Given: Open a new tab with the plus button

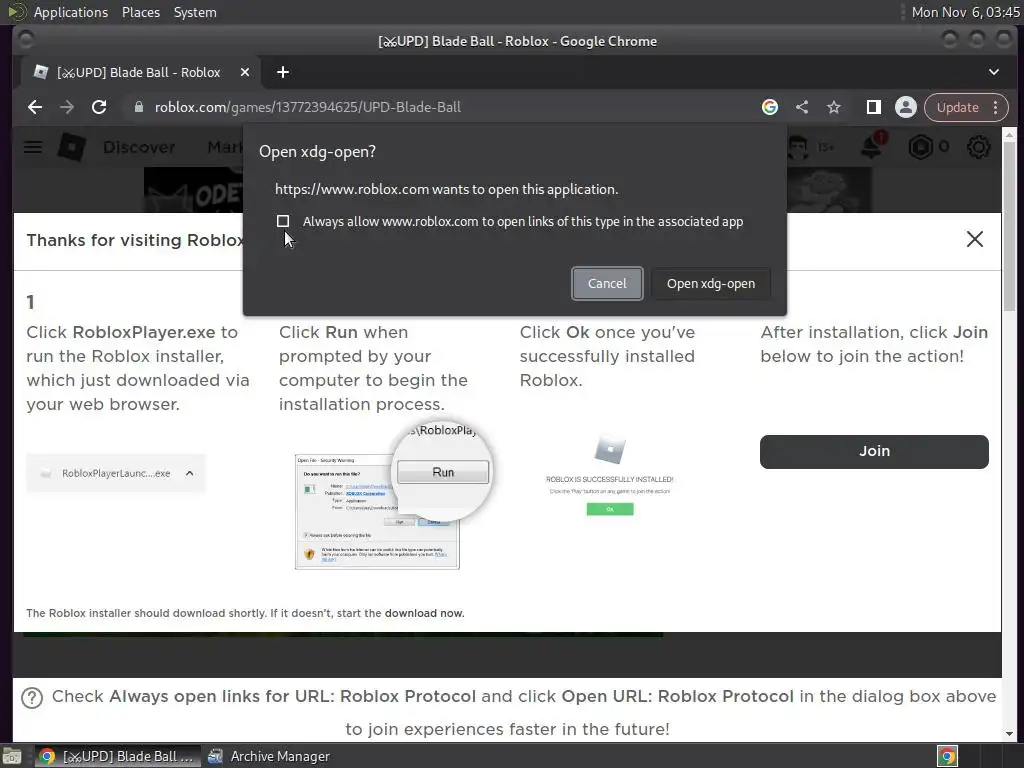Looking at the screenshot, I should pyautogui.click(x=283, y=72).
